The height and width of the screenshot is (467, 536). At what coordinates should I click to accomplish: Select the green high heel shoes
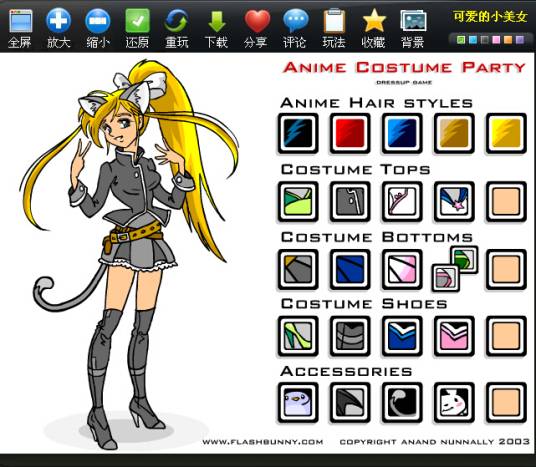[x=298, y=336]
